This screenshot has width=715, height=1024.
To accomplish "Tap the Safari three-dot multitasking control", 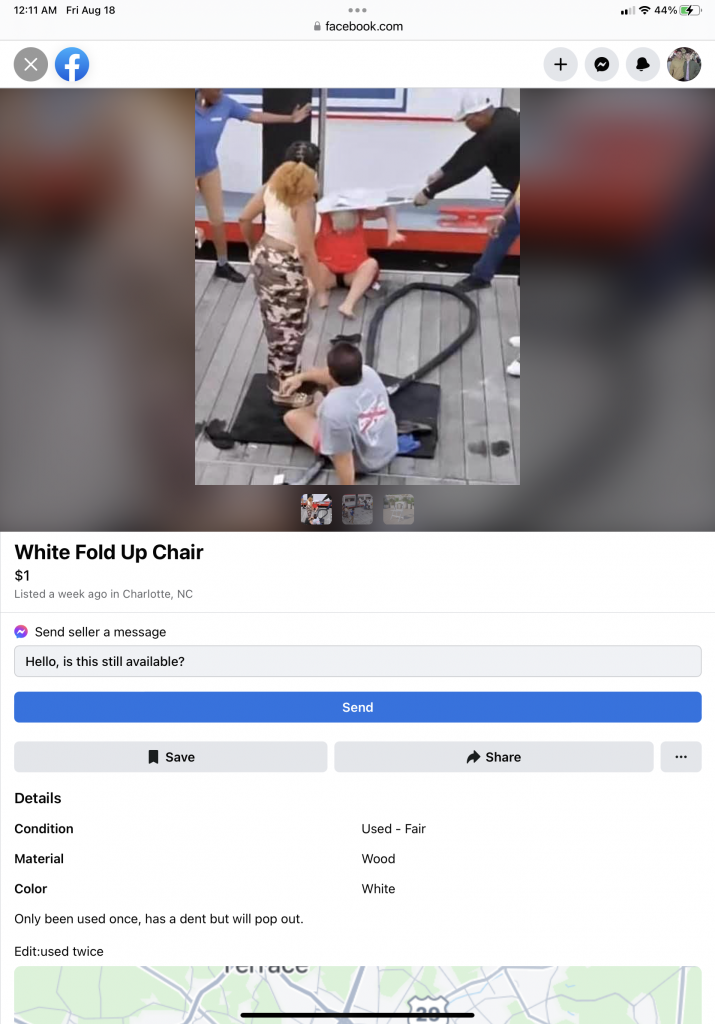I will 357,10.
